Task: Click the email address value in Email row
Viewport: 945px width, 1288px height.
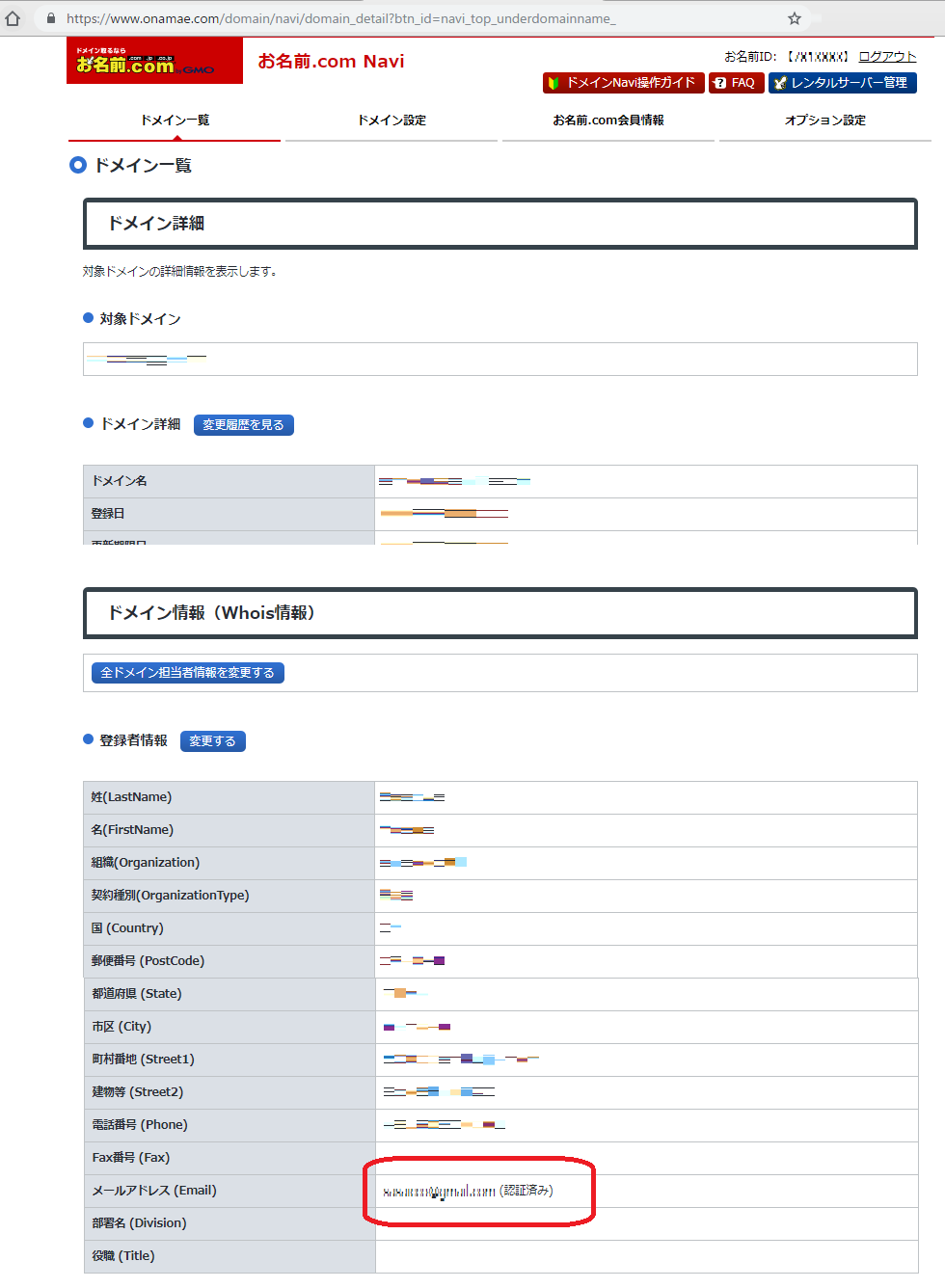Action: pyautogui.click(x=439, y=1192)
